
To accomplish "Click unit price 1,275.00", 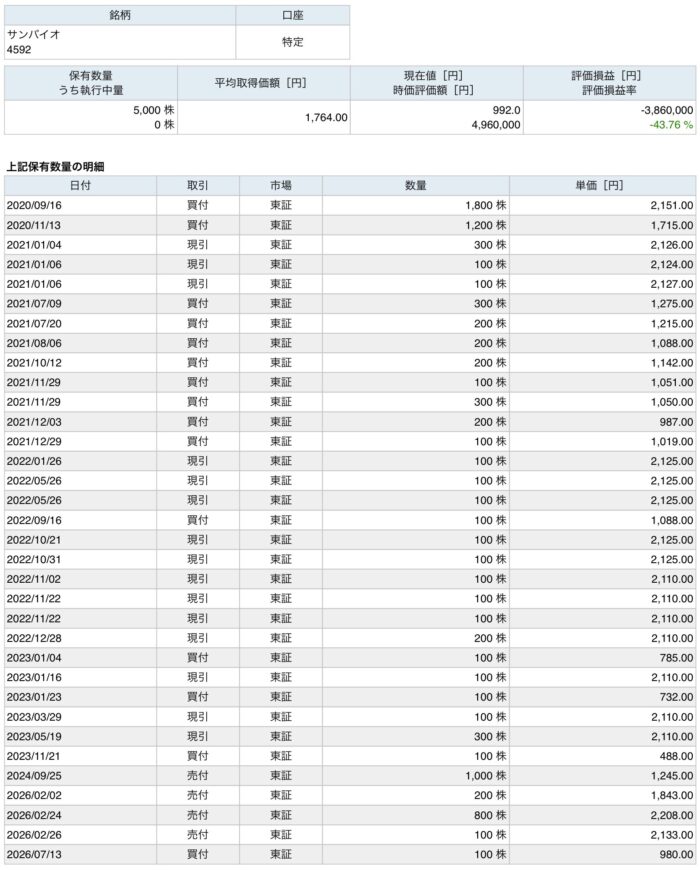I will 672,304.
